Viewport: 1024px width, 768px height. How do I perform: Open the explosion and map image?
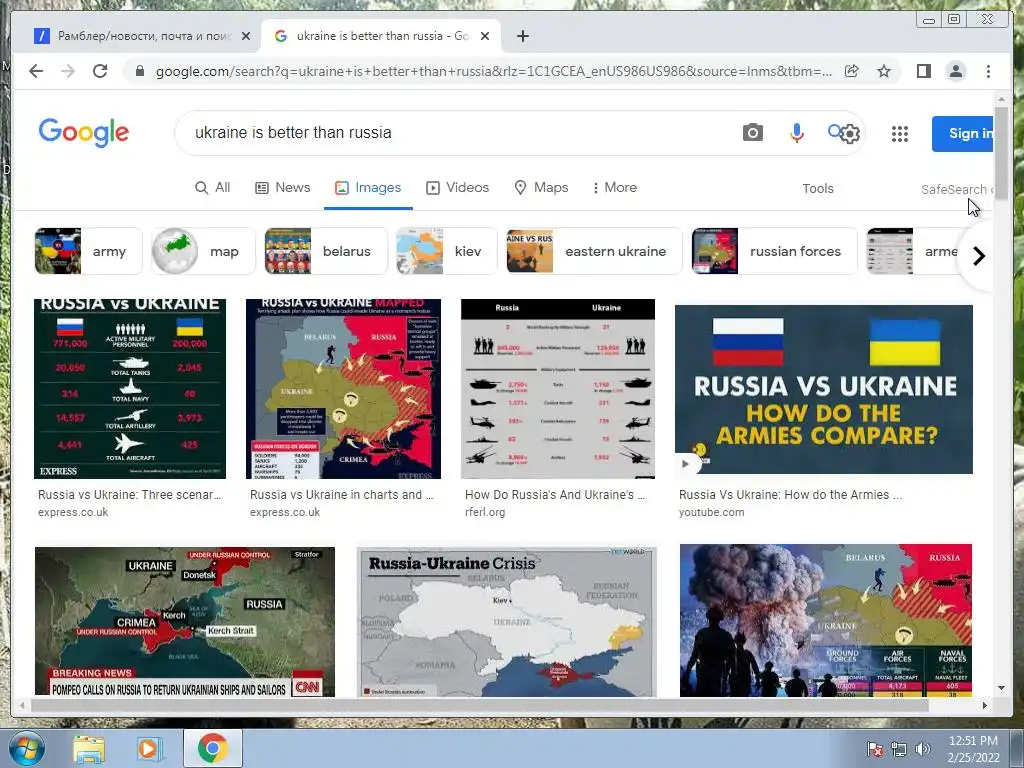coord(825,620)
